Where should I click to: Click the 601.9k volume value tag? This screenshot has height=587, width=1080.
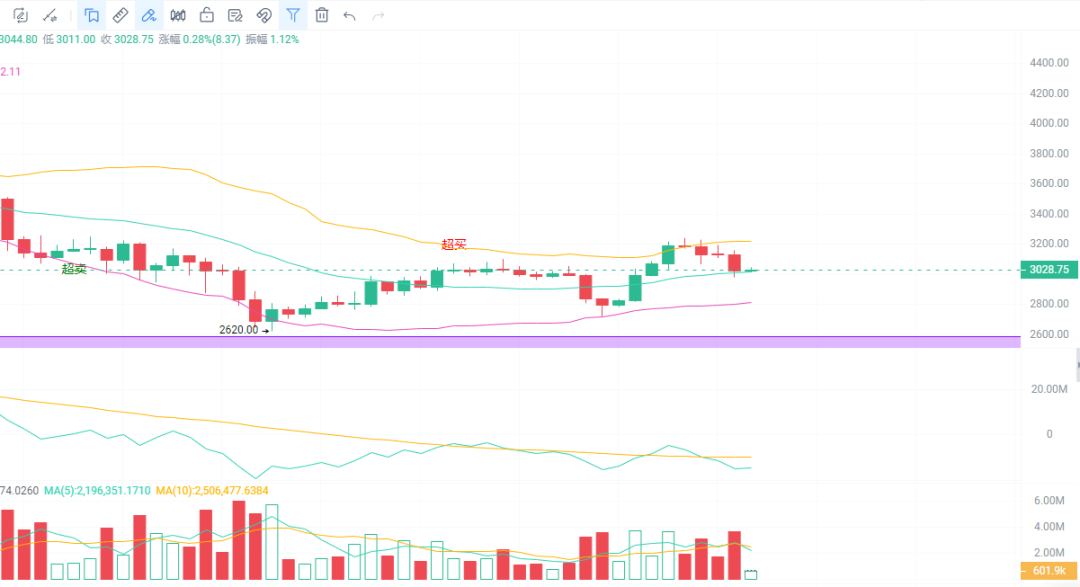coord(1047,571)
